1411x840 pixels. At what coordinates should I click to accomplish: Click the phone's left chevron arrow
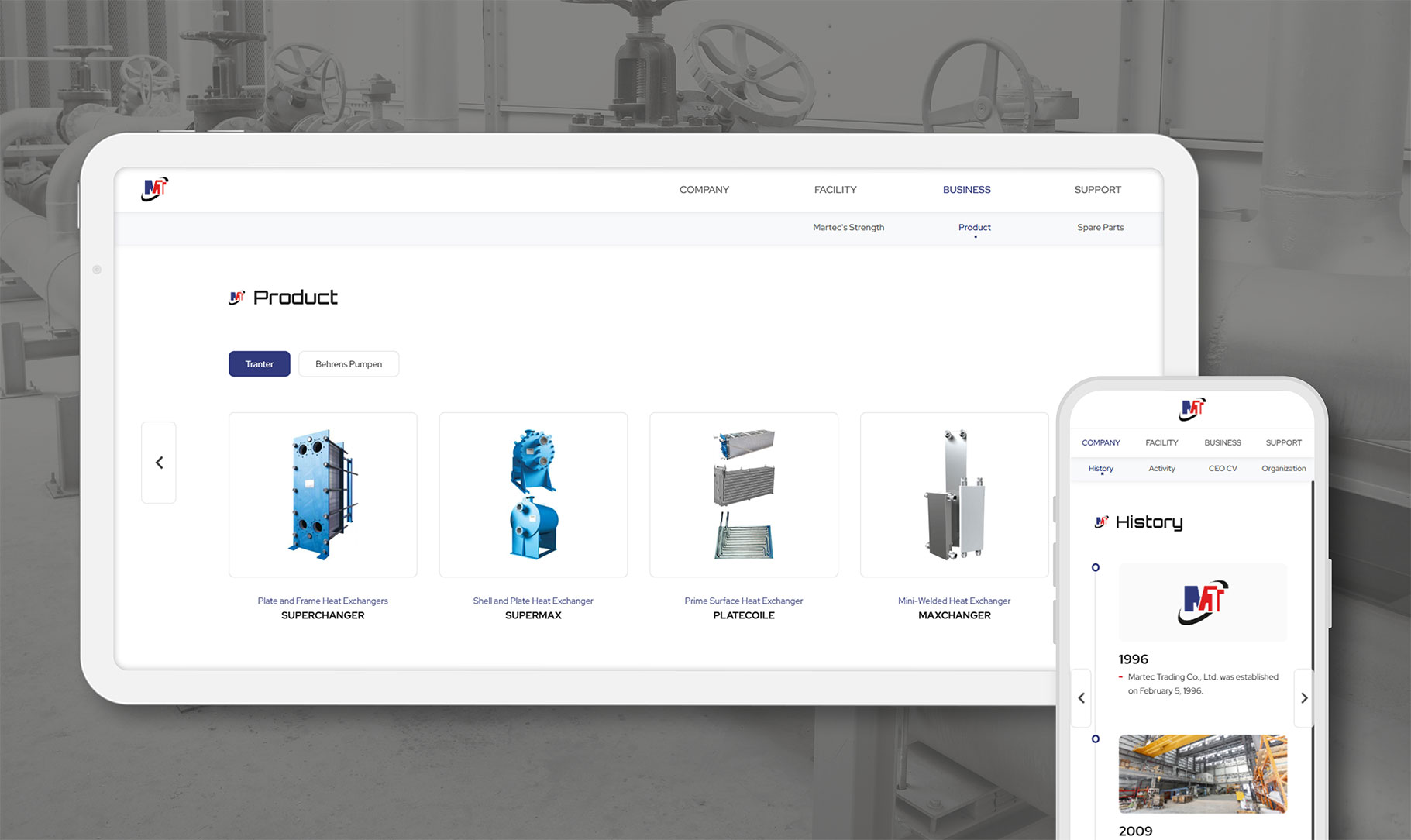(1082, 698)
